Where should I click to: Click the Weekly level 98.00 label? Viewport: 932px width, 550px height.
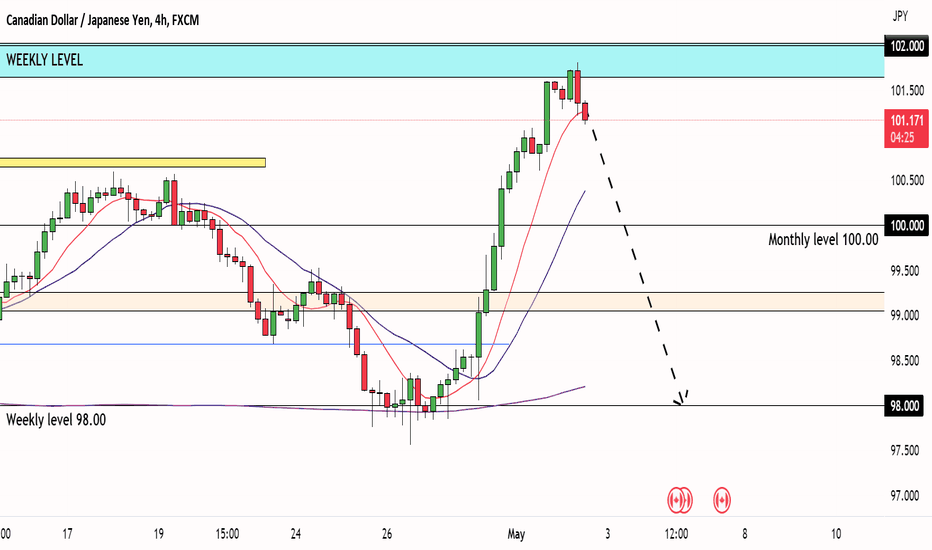[56, 420]
